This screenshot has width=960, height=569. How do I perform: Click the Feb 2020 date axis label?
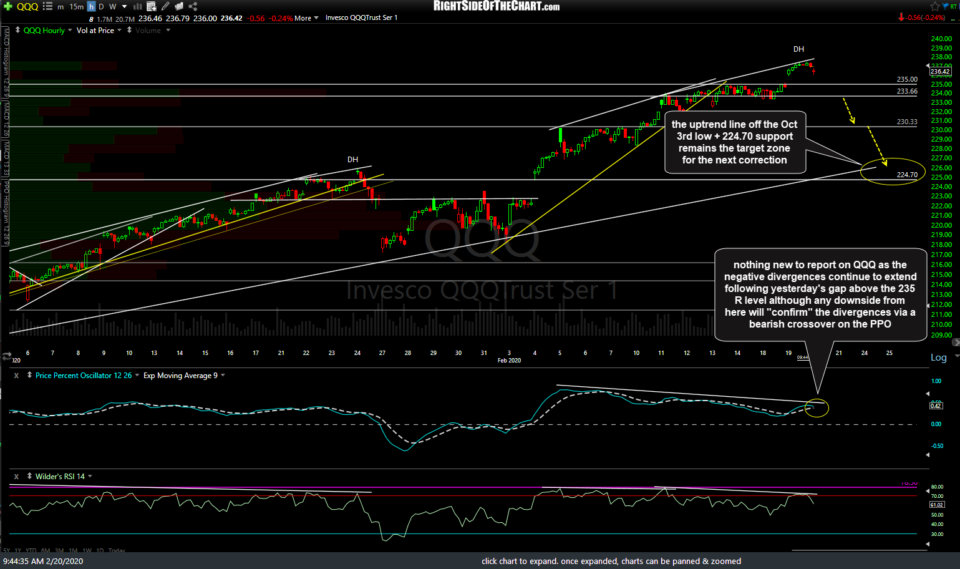pyautogui.click(x=509, y=361)
